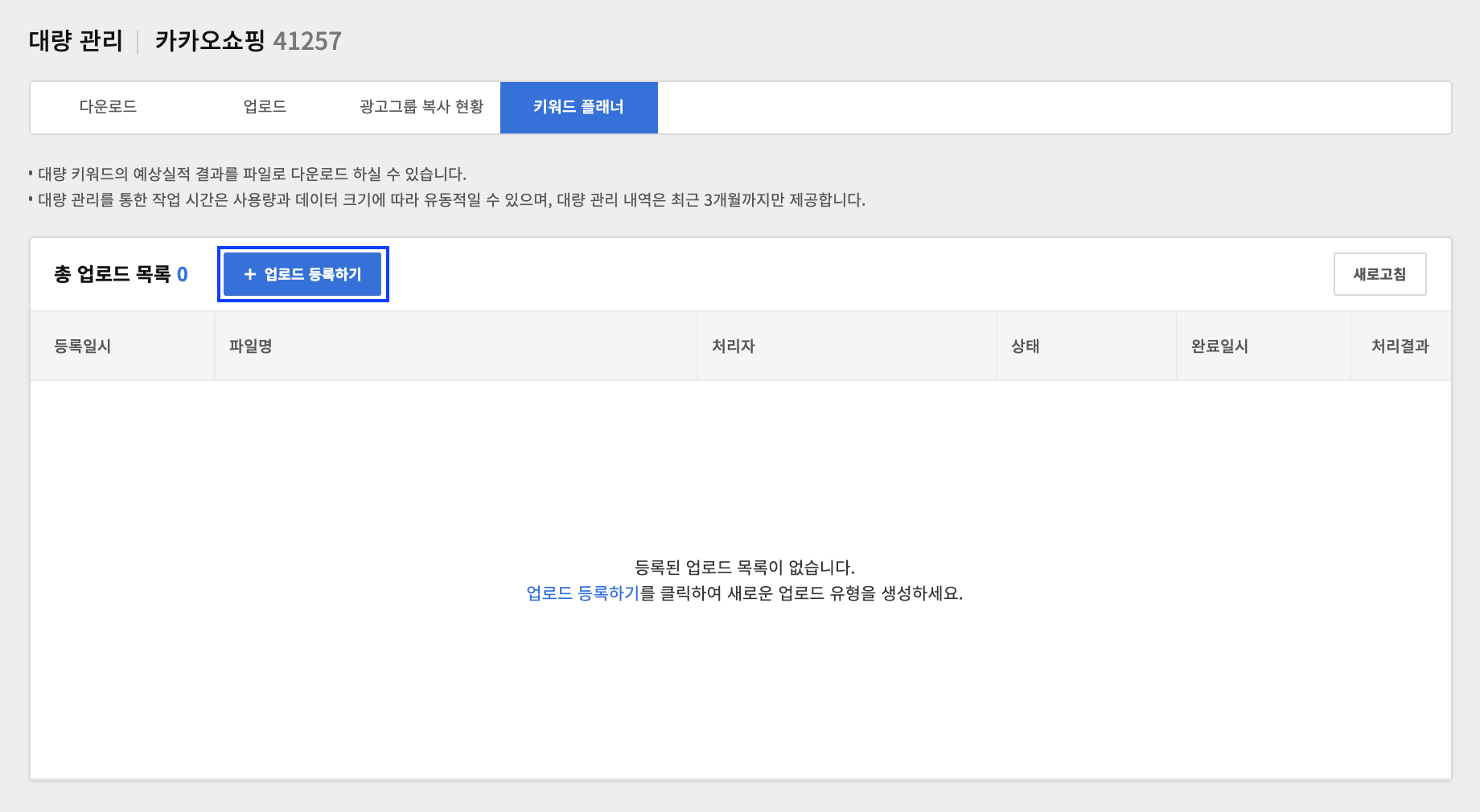Viewport: 1480px width, 812px height.
Task: Click the 등록된 업로드 목록이 없습니다 message
Action: pyautogui.click(x=744, y=568)
